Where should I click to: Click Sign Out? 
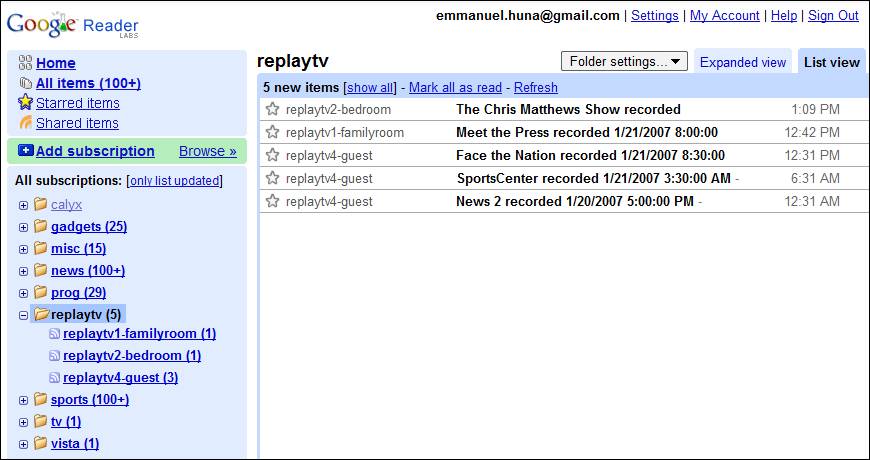pyautogui.click(x=833, y=16)
